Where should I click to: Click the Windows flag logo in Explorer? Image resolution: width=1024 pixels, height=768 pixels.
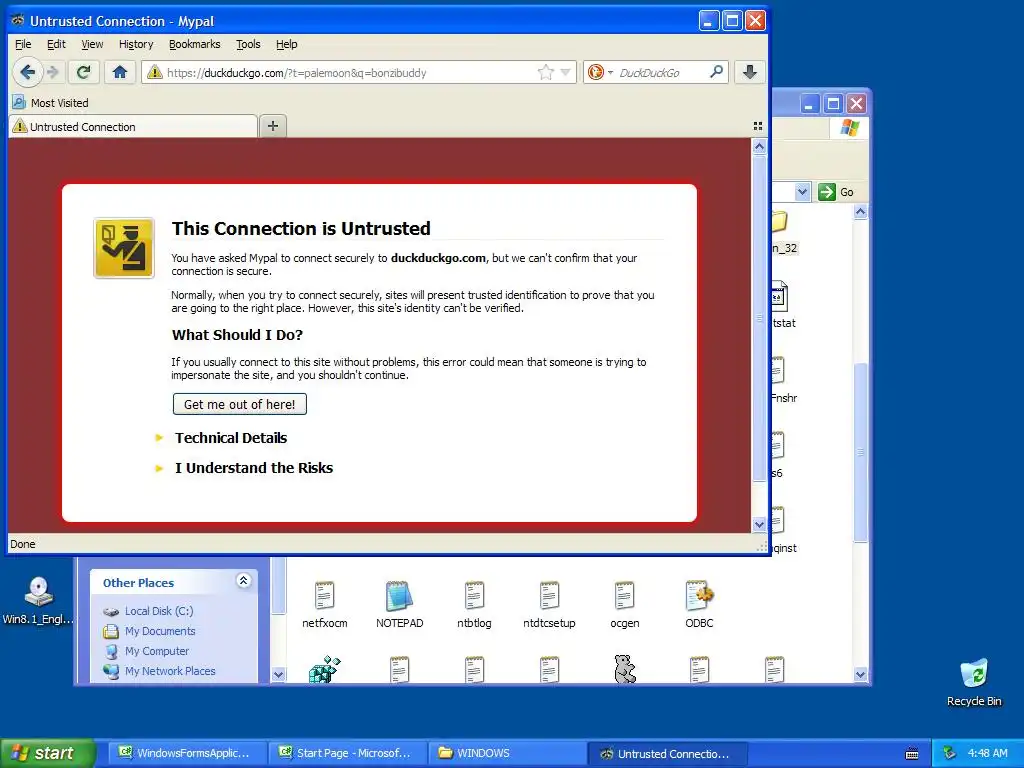coord(850,127)
